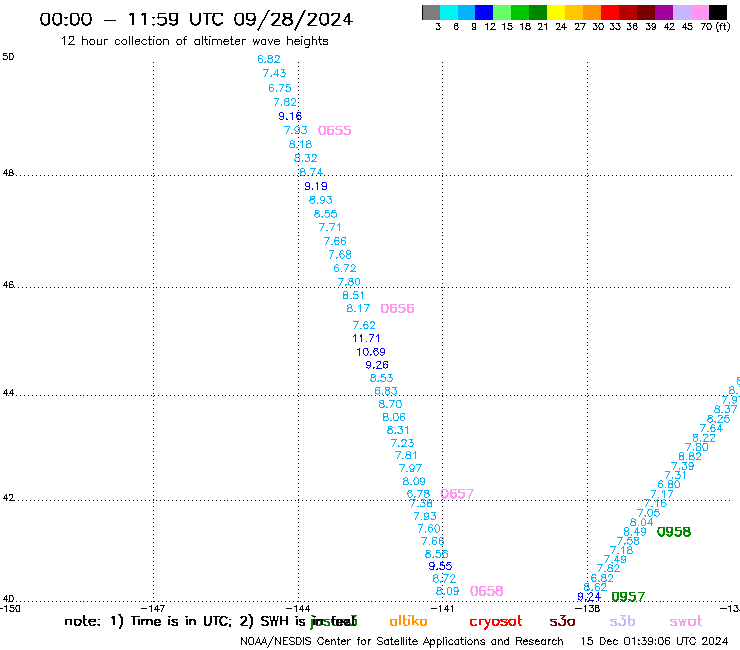
Task: Select the reading 8.22 on the eastern track
Action: tap(704, 438)
